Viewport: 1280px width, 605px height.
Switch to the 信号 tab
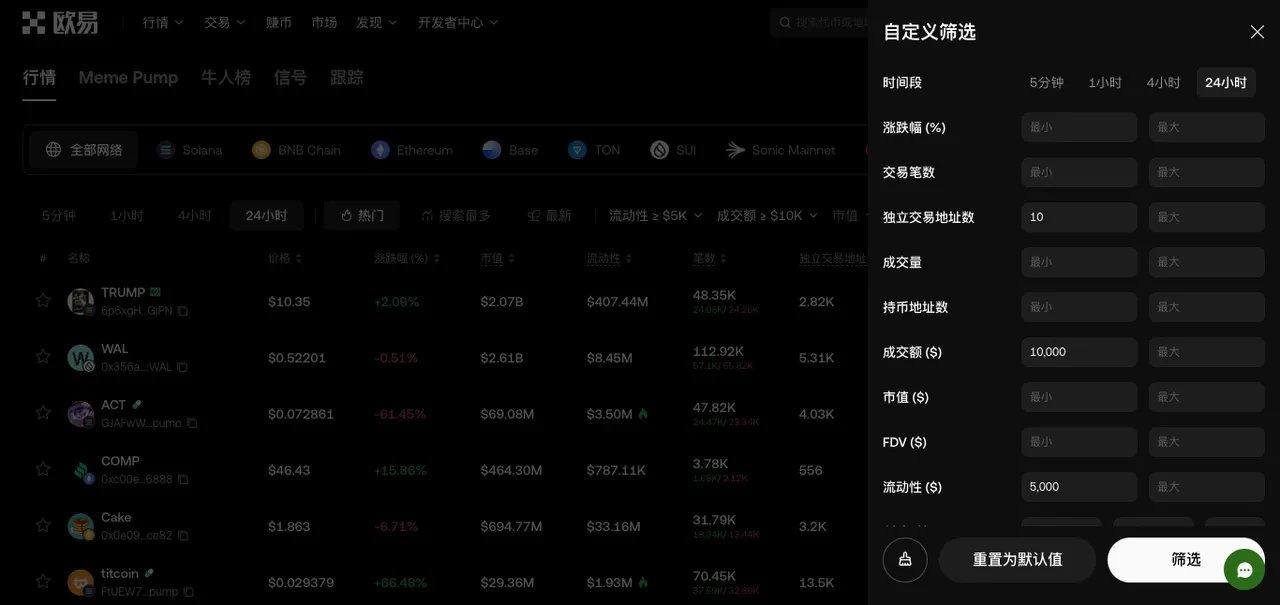[x=290, y=77]
